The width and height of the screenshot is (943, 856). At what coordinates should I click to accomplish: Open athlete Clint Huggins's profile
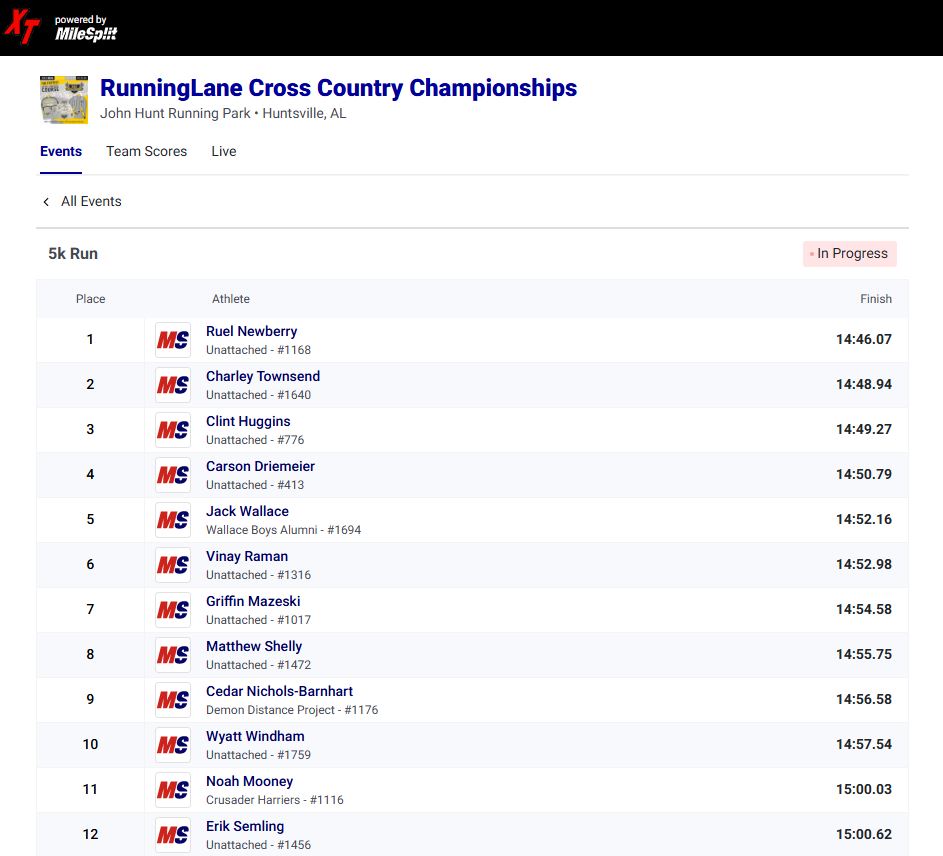(x=248, y=422)
